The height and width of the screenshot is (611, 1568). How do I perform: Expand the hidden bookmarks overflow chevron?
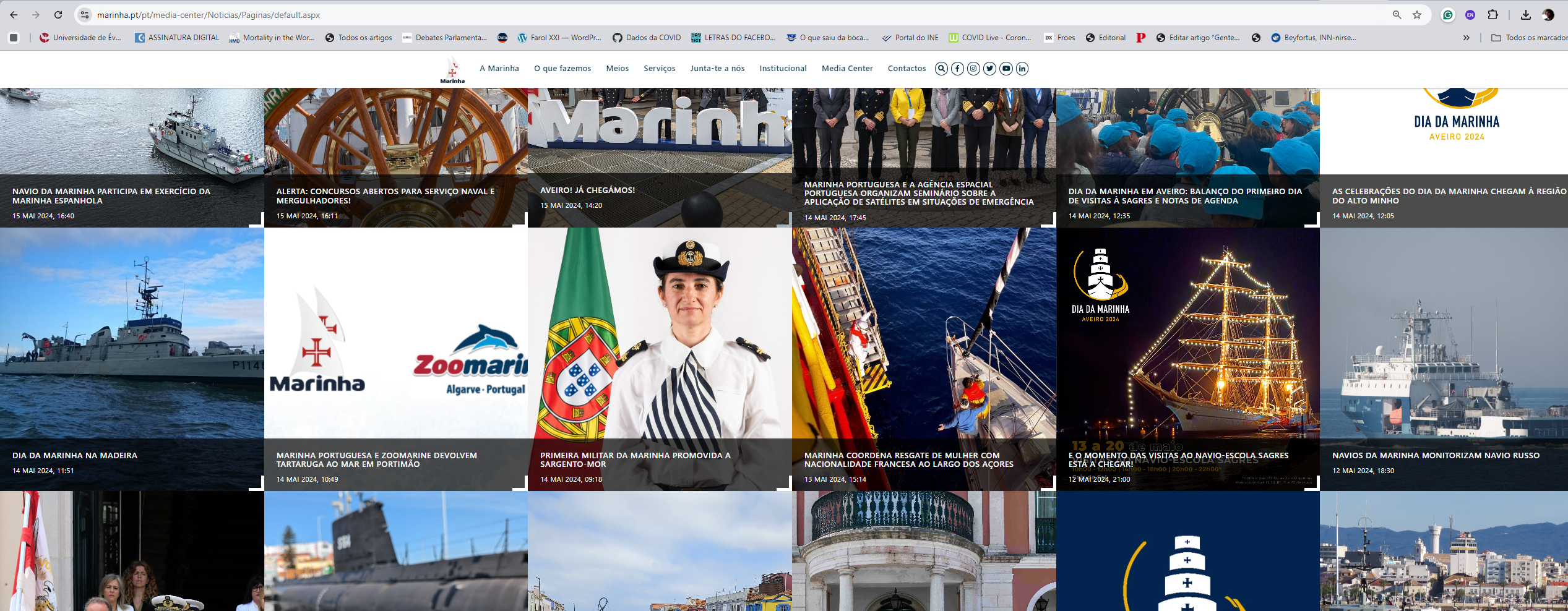point(1466,38)
